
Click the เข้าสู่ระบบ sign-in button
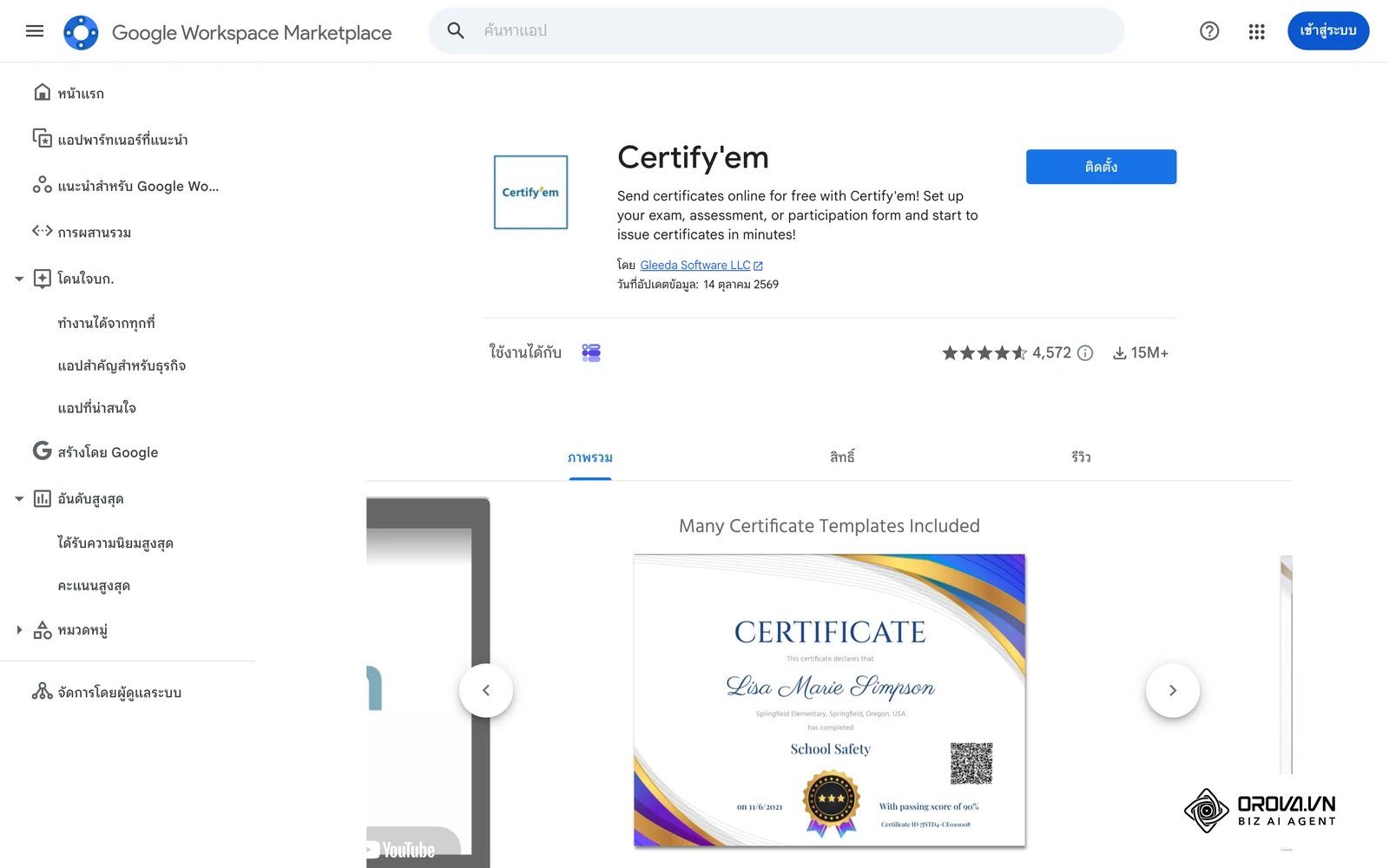click(1328, 31)
